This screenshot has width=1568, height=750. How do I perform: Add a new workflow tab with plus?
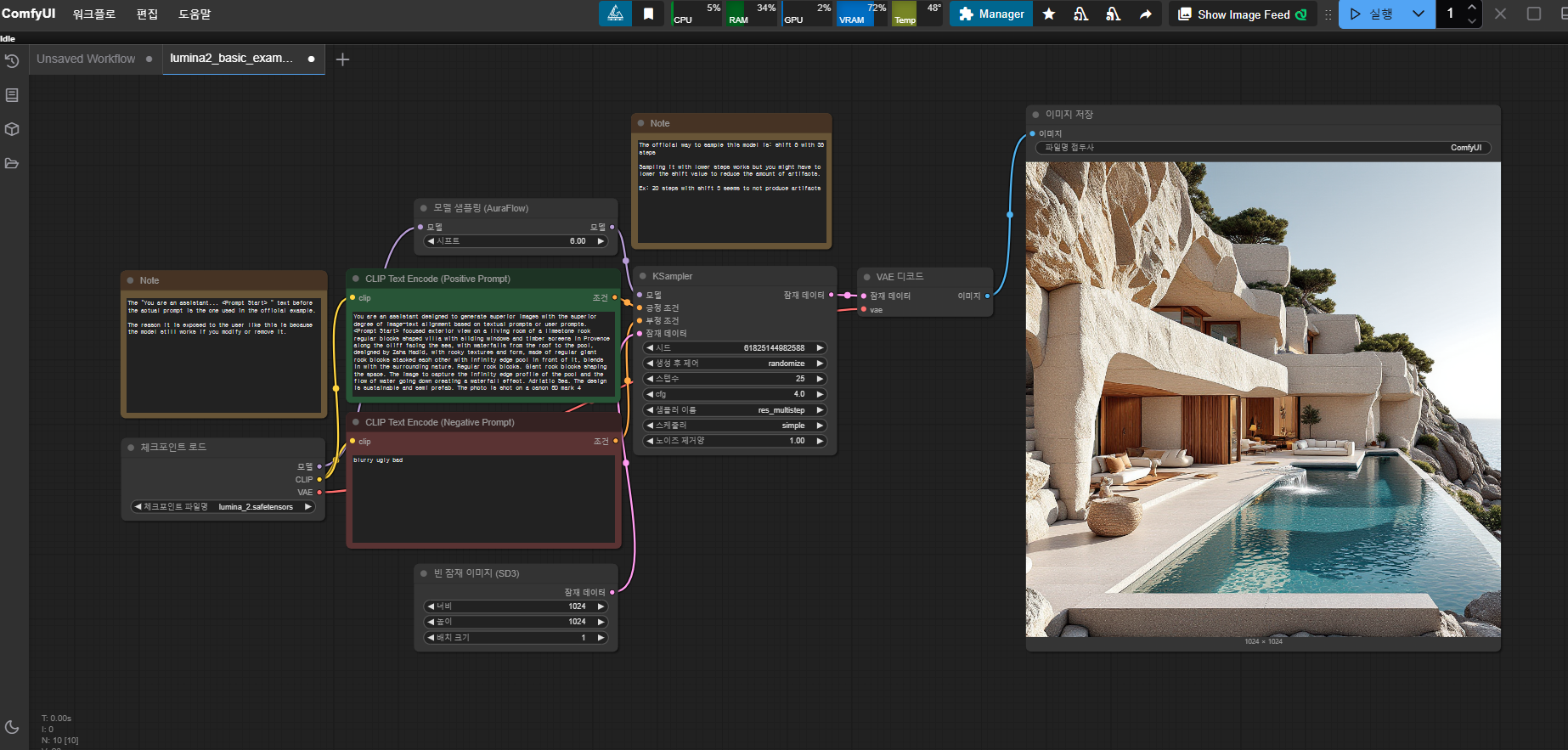coord(342,59)
